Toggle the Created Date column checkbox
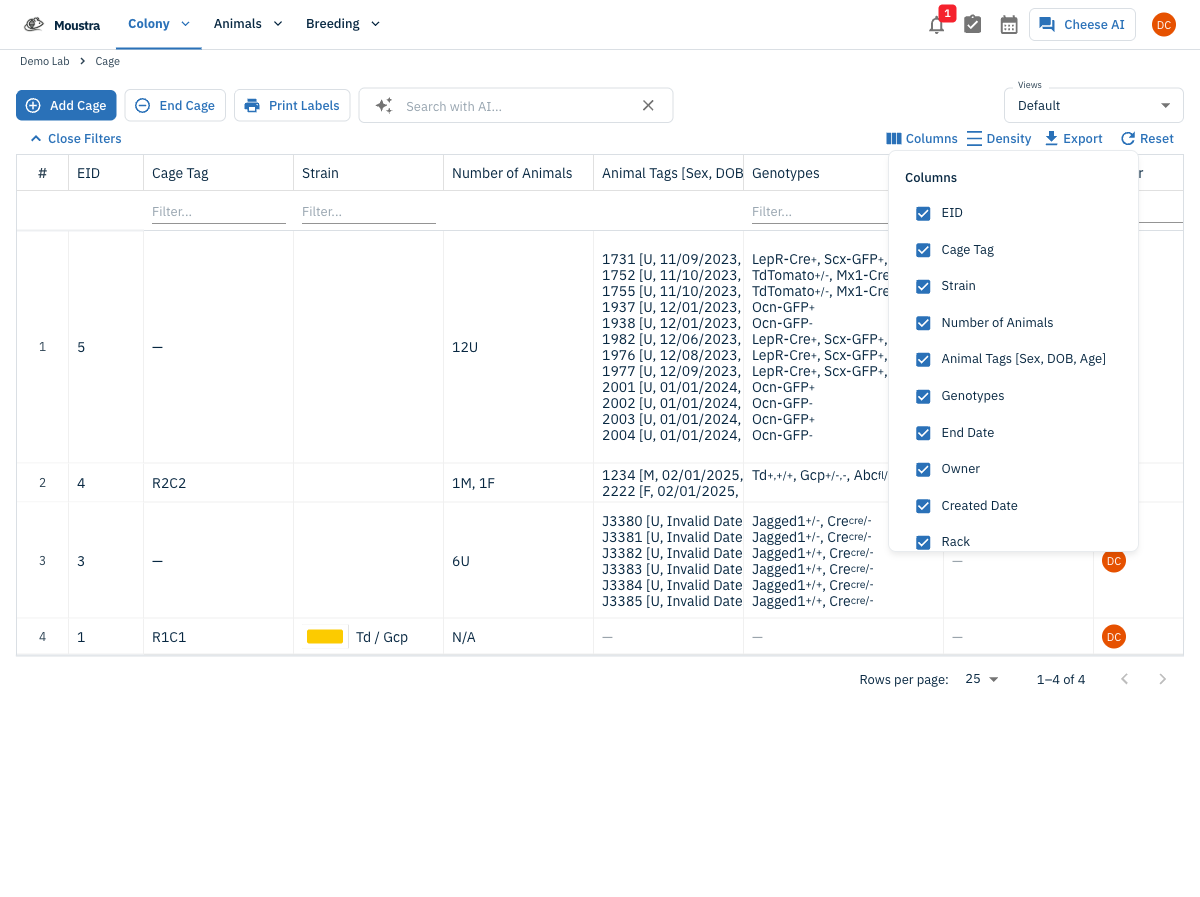Screen dimensions: 1200x897 pos(923,506)
